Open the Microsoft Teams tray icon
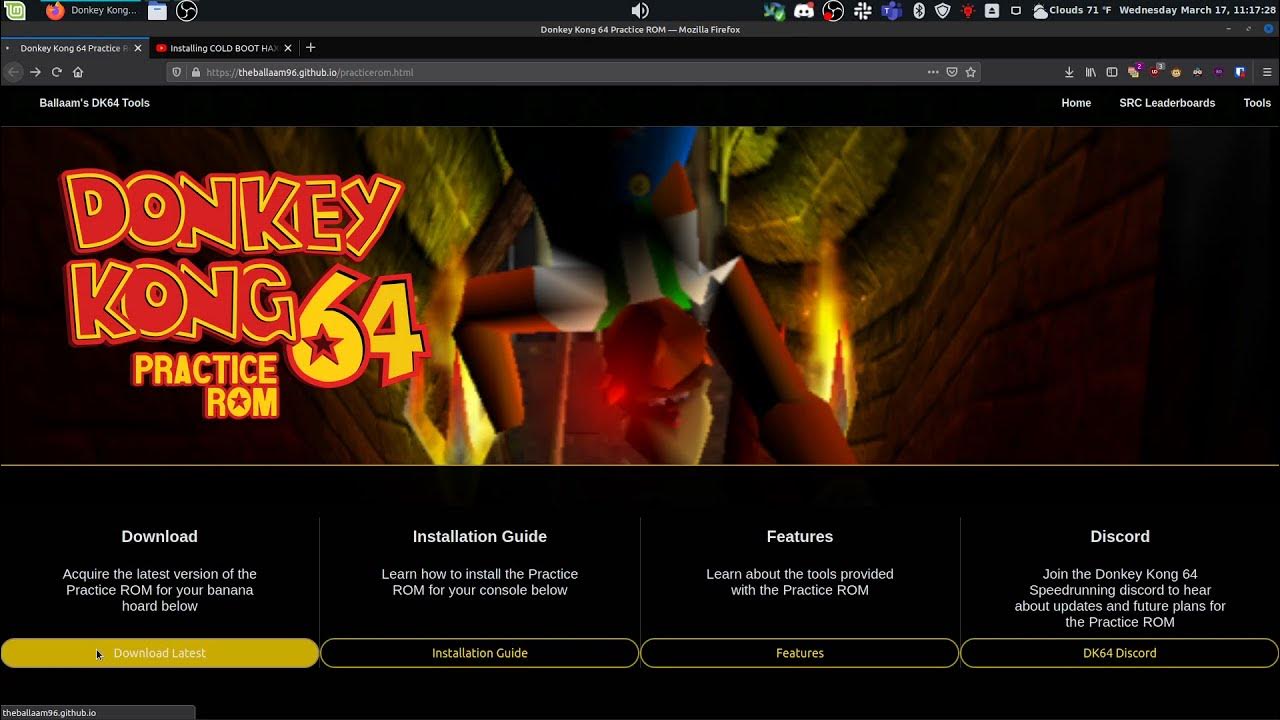This screenshot has height=720, width=1280. 891,10
